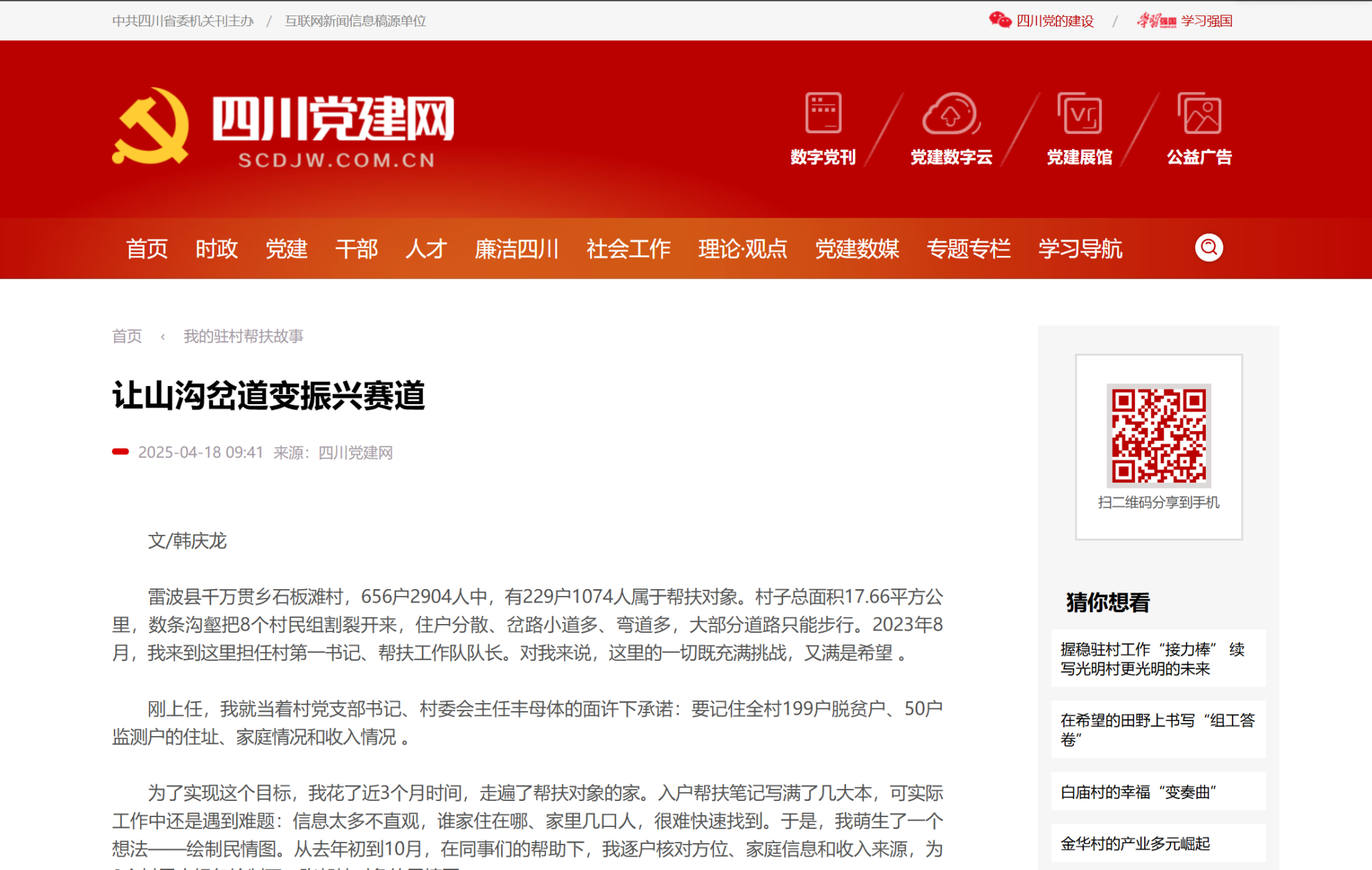Open recommended article 握稳驻村工作“接力棒”
The image size is (1372, 870).
tap(1158, 659)
